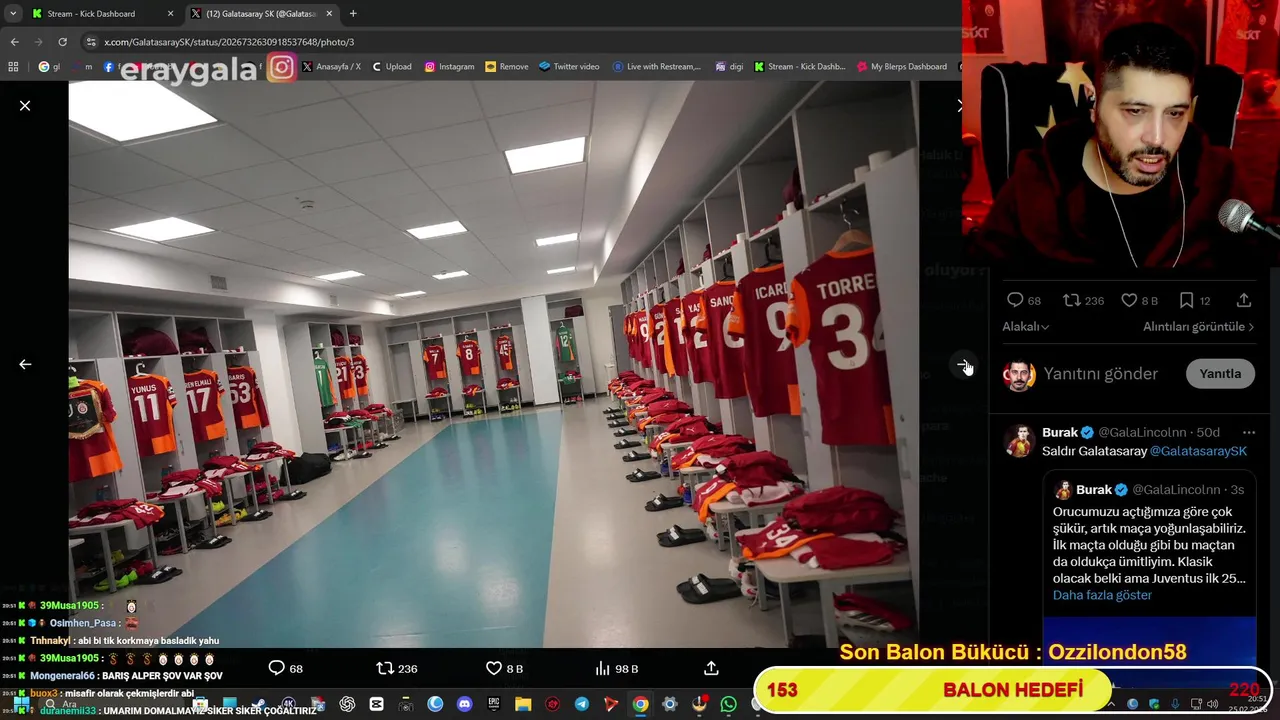
Task: Click the x.com address bar URL
Action: click(229, 42)
